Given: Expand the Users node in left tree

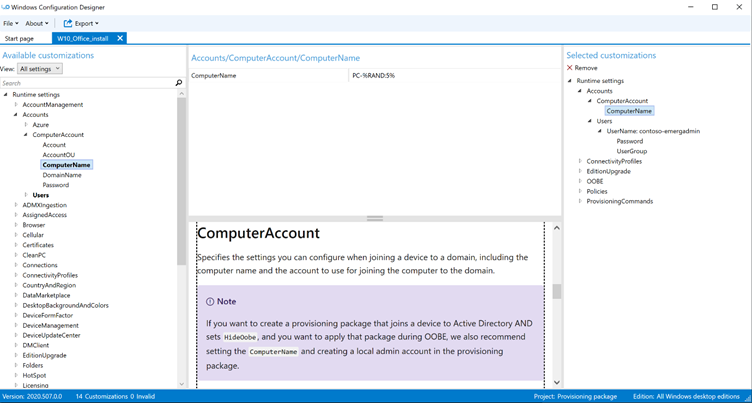Looking at the screenshot, I should tap(25, 195).
